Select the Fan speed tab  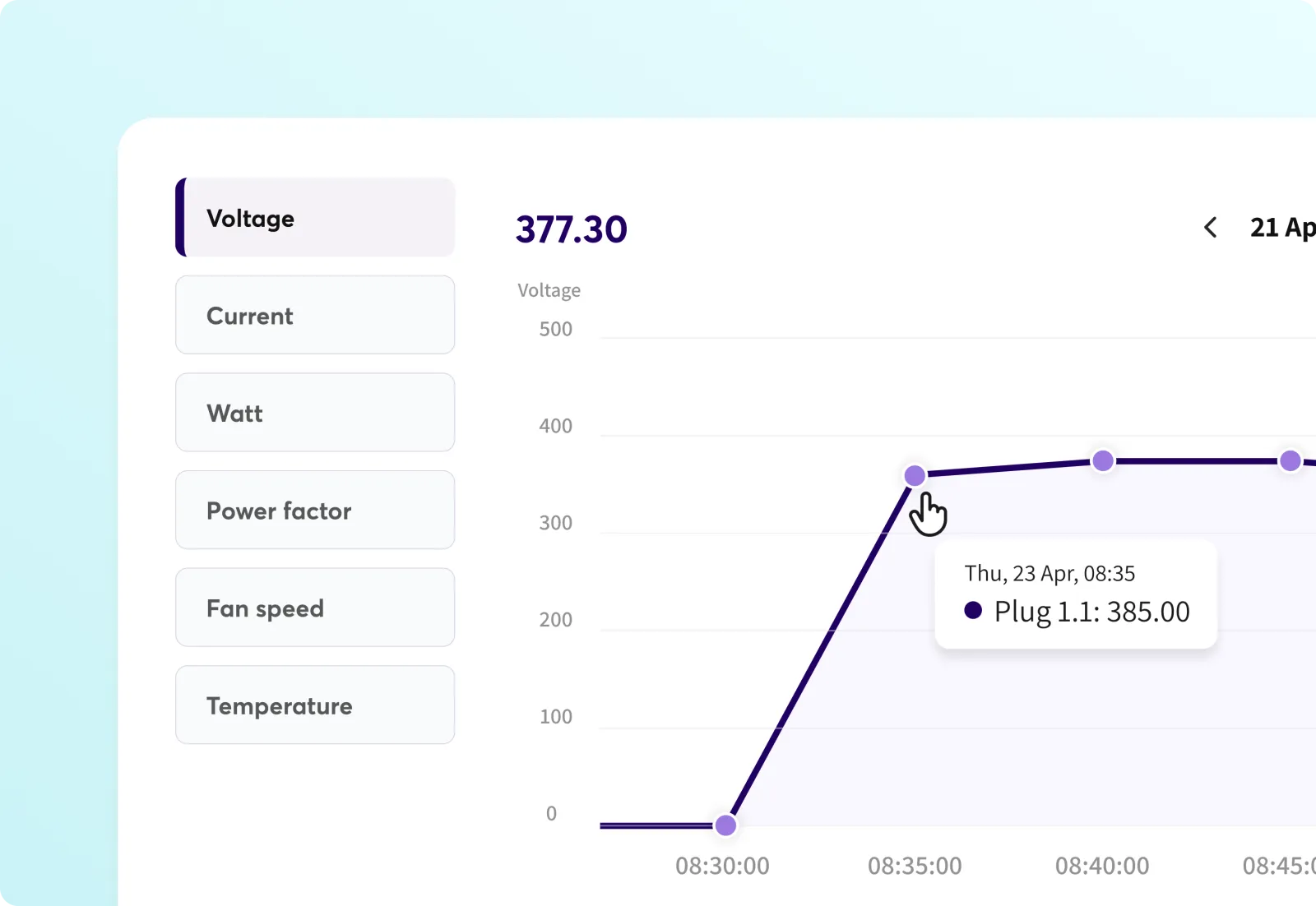tap(315, 608)
